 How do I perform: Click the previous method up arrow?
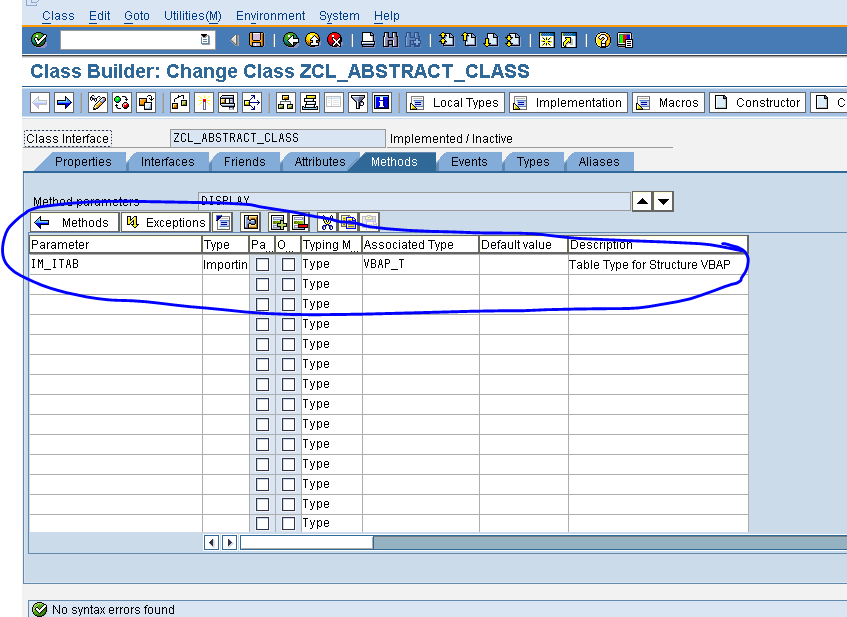tap(642, 202)
